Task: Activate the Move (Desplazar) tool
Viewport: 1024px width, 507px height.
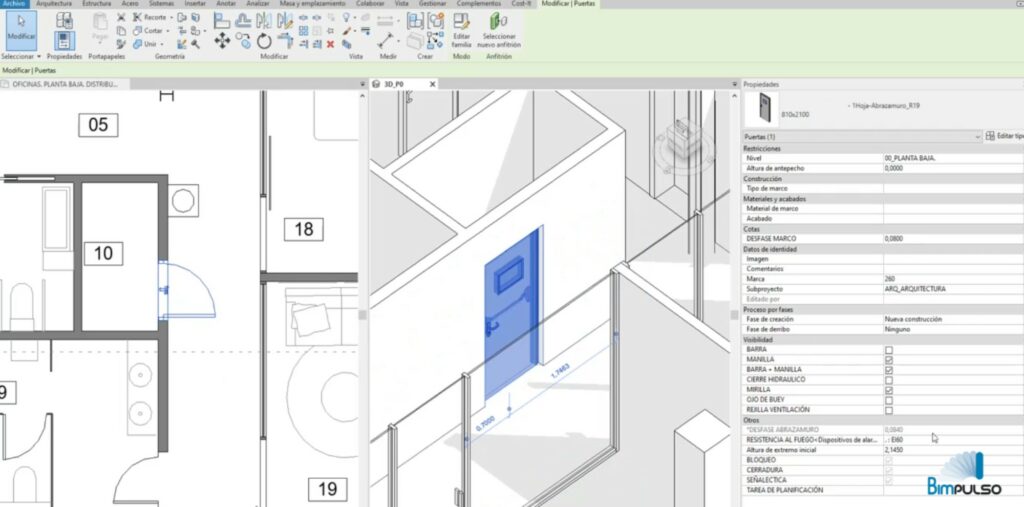Action: point(221,41)
